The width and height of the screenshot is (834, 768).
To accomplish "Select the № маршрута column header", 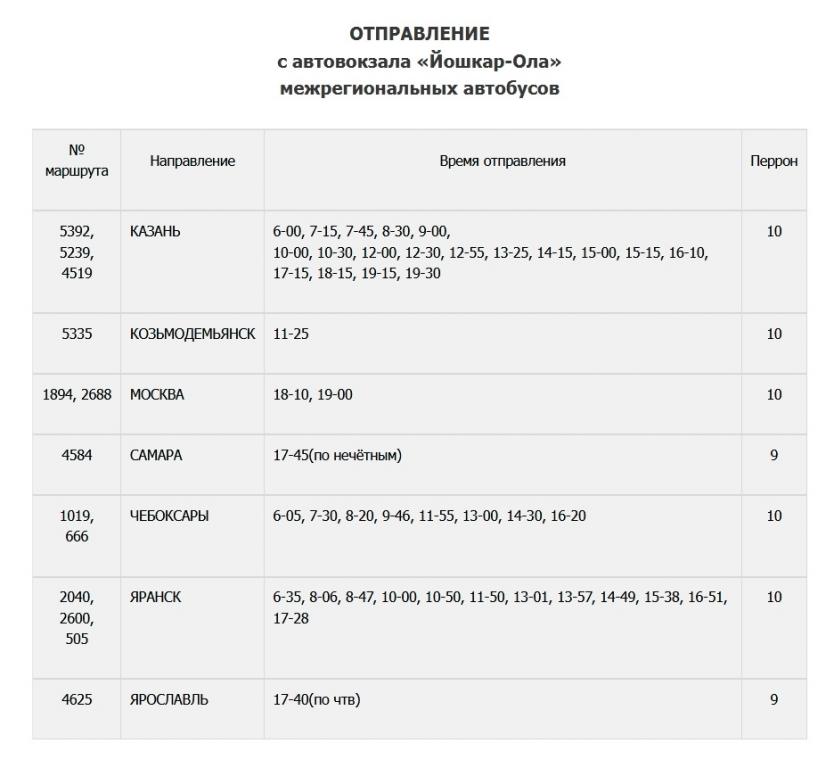I will pos(76,160).
